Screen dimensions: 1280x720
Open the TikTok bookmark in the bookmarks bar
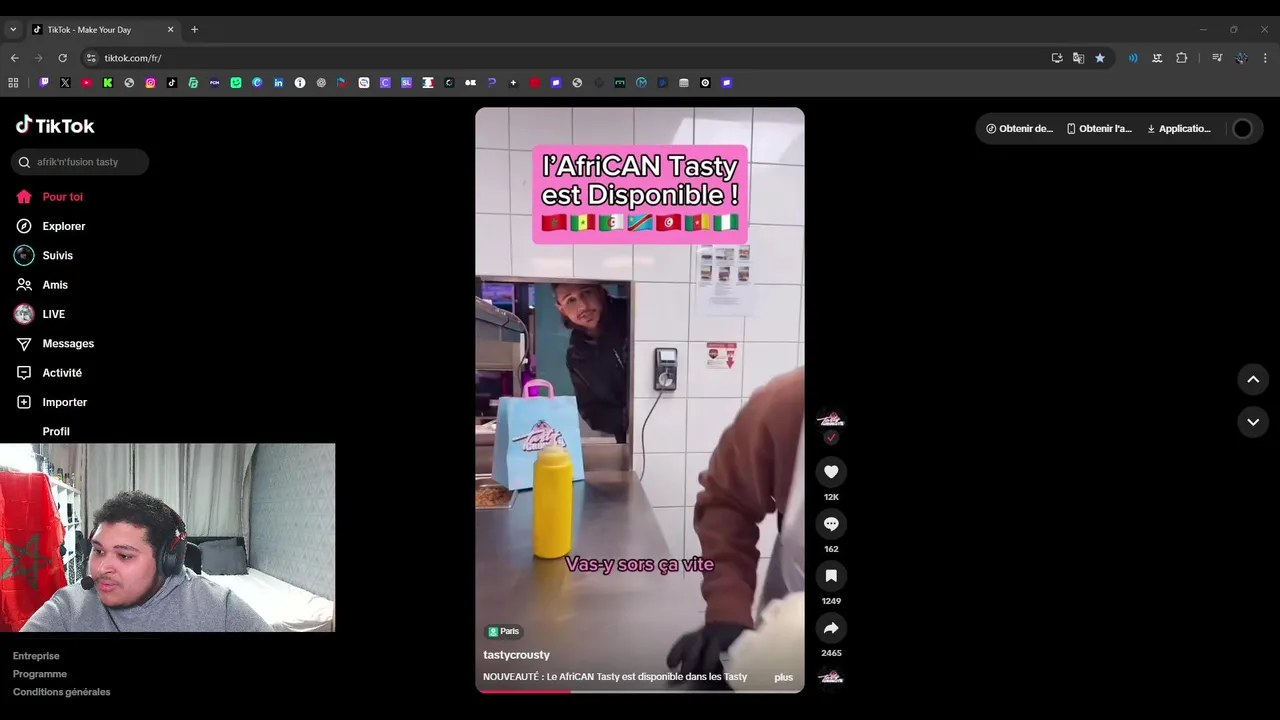172,83
